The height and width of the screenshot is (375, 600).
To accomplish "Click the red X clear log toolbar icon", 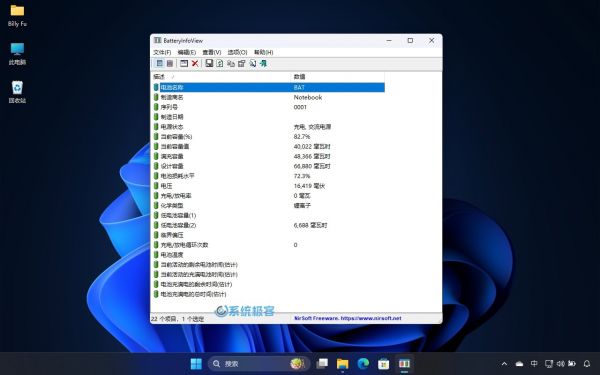I will [x=195, y=64].
